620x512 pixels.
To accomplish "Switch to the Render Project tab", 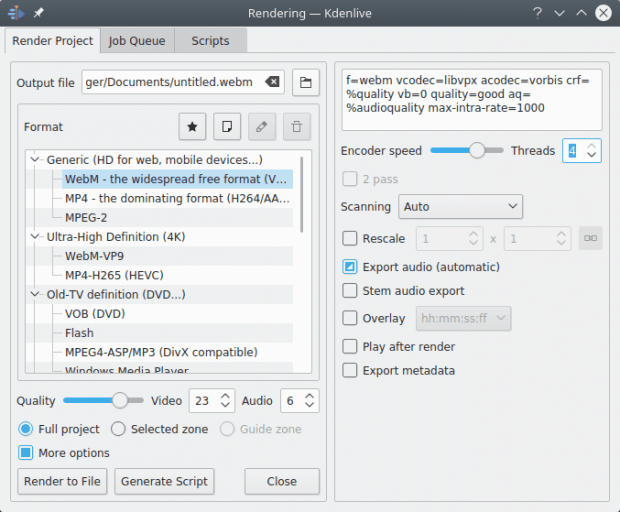I will click(x=53, y=40).
